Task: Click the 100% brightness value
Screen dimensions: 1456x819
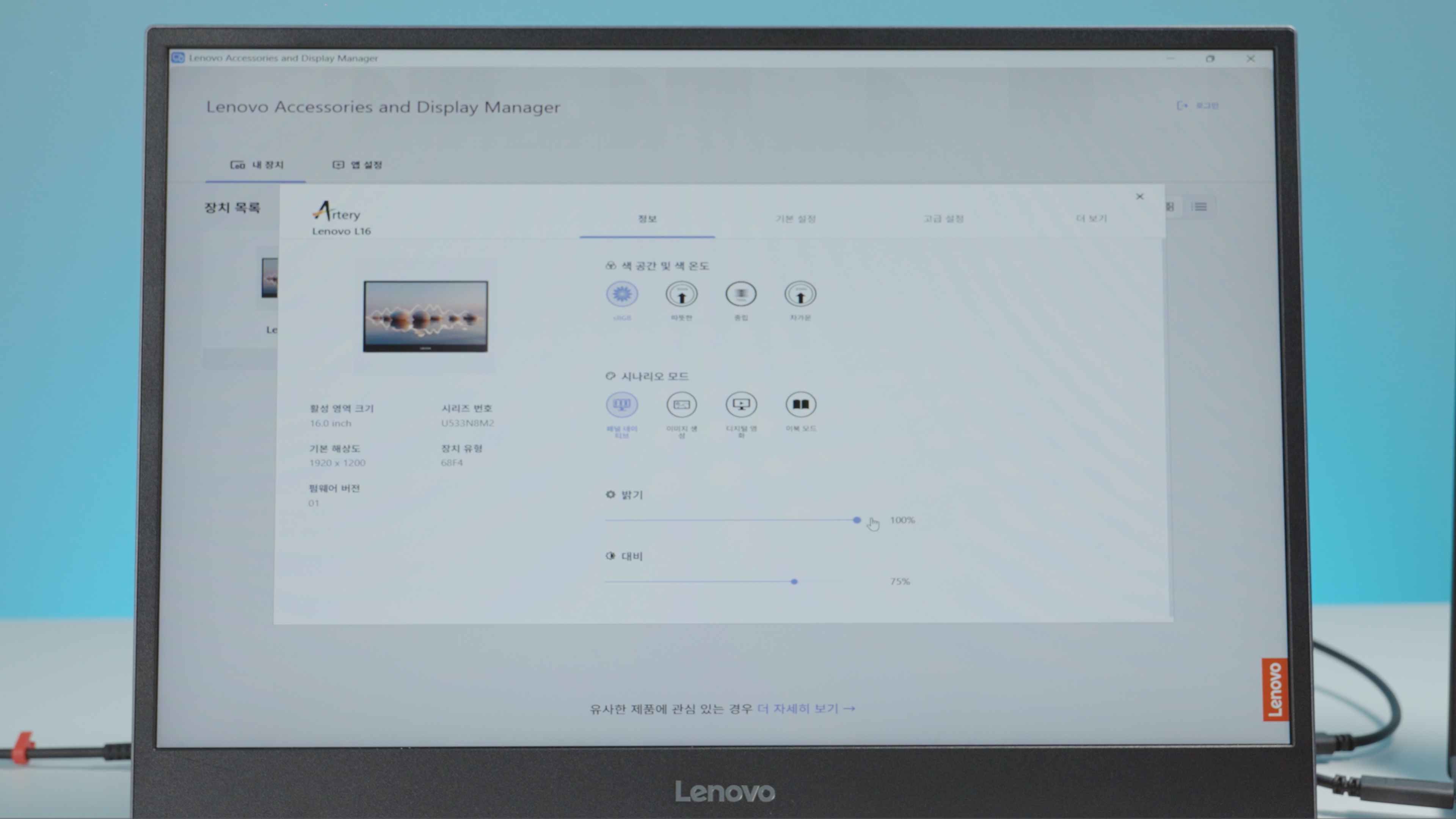Action: pyautogui.click(x=903, y=520)
